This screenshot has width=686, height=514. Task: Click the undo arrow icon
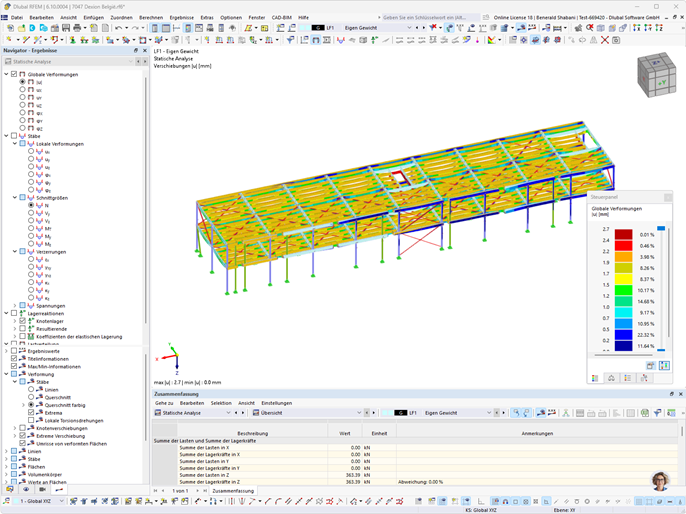pos(119,28)
